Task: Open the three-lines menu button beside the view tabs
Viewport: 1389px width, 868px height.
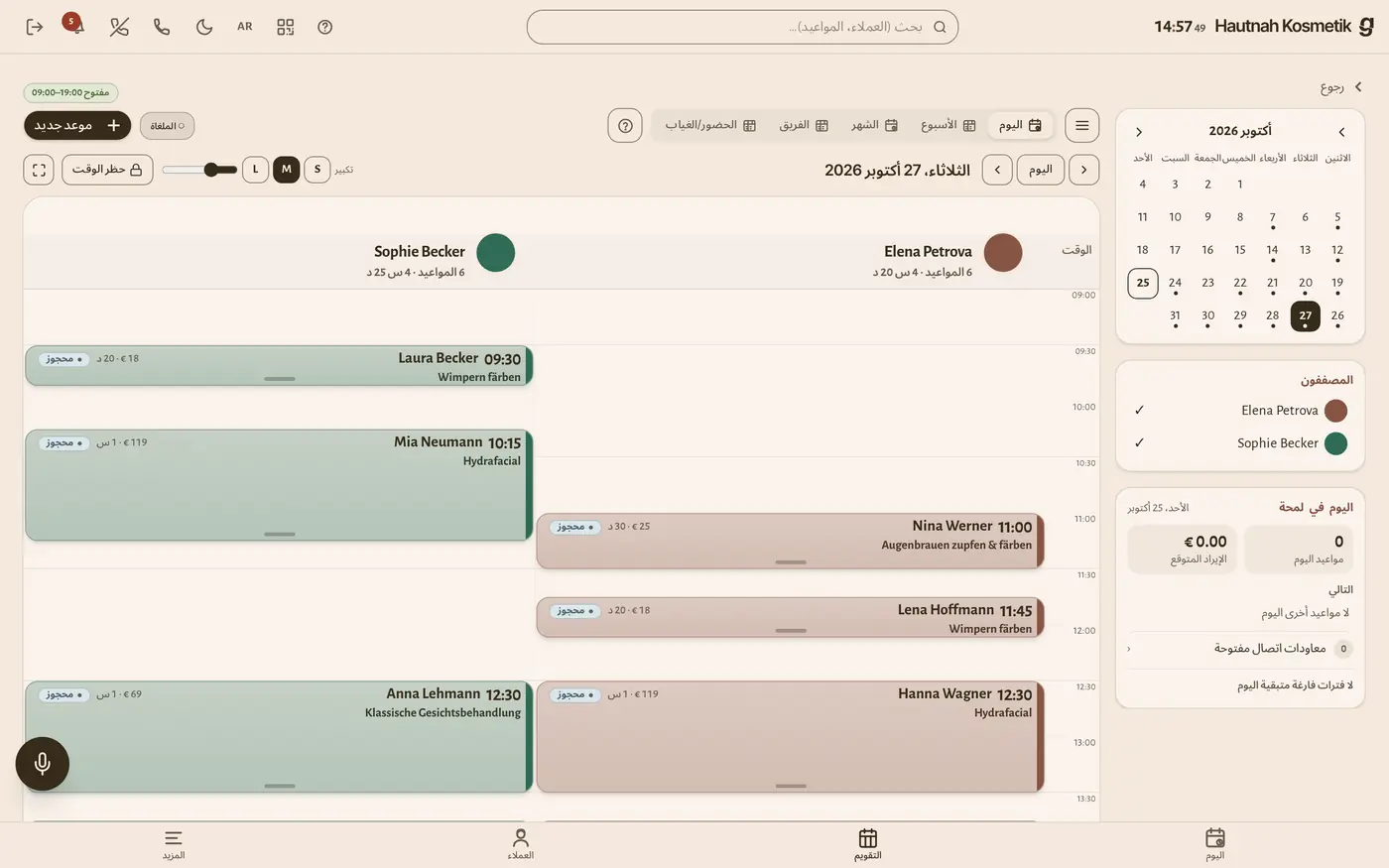Action: tap(1082, 126)
